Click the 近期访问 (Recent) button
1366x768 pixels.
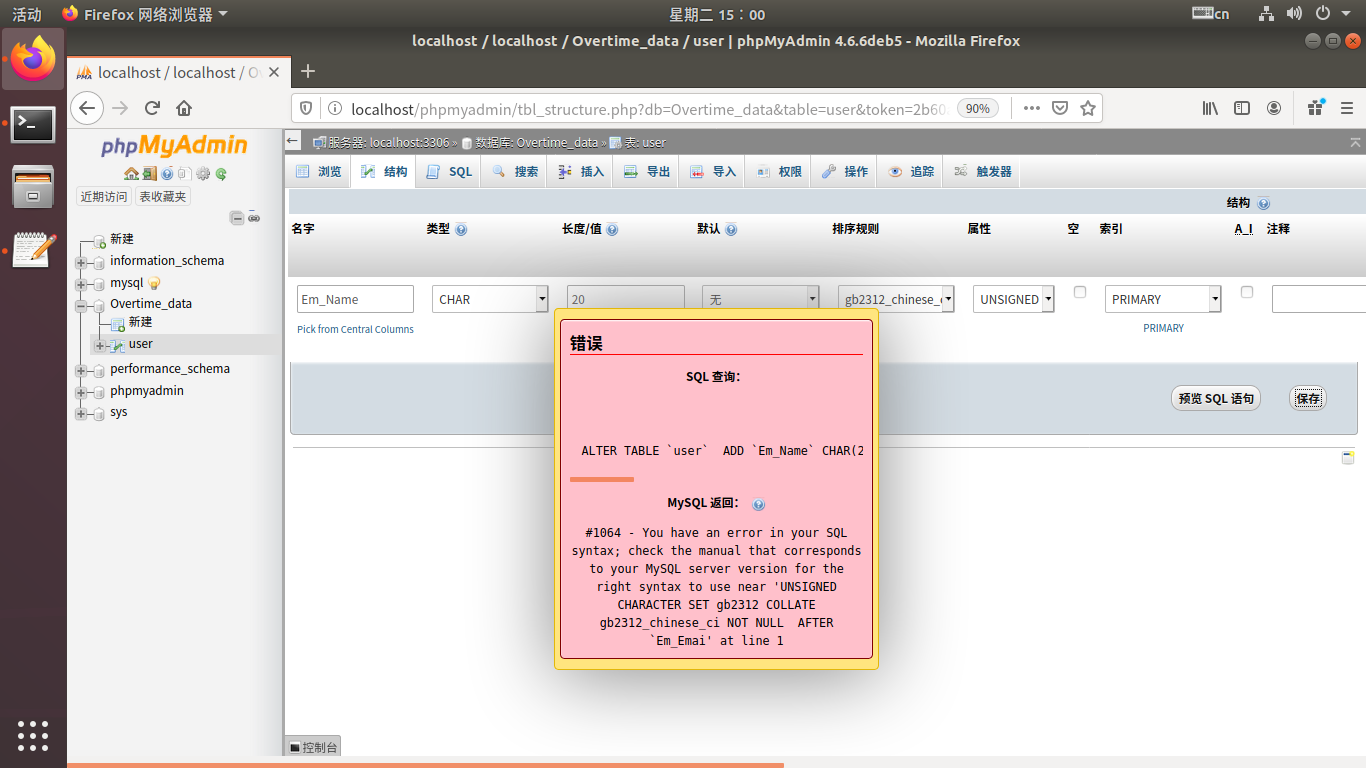click(104, 197)
